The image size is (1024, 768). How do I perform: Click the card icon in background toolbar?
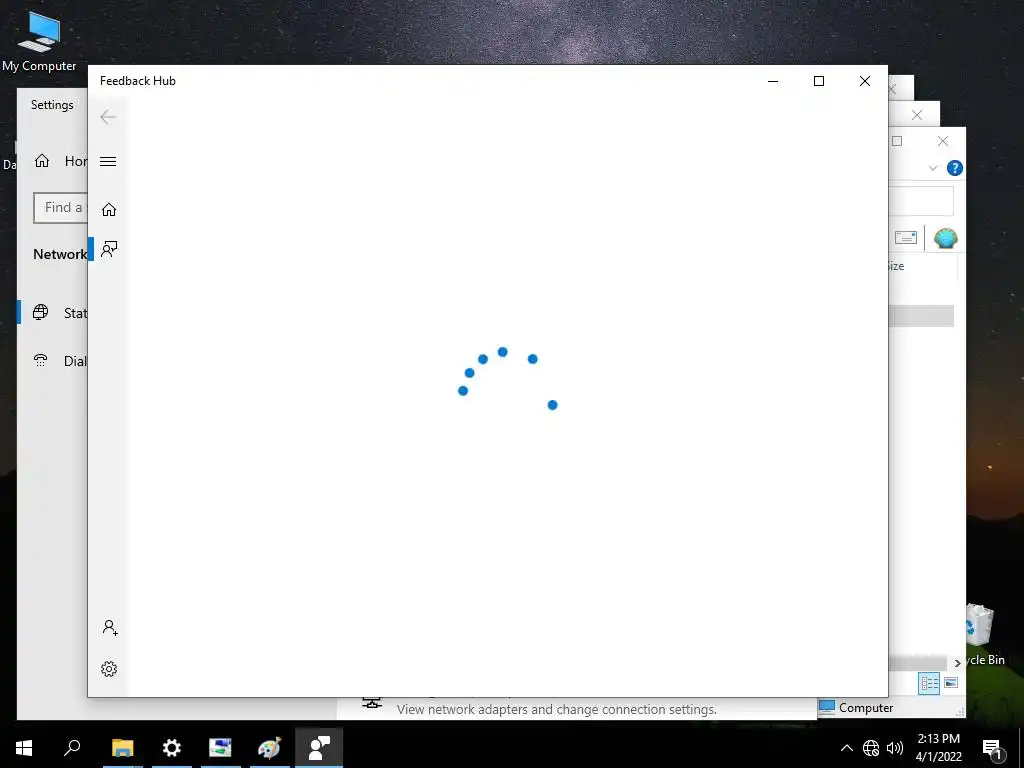pyautogui.click(x=906, y=238)
